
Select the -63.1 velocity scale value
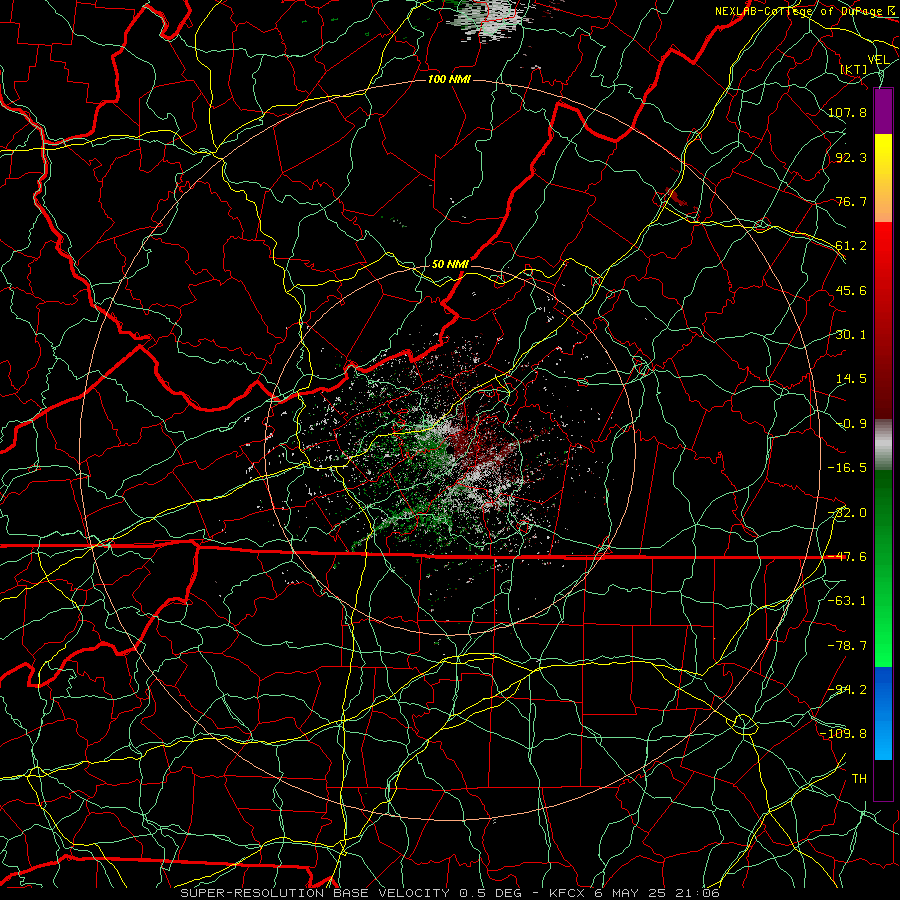[x=847, y=601]
